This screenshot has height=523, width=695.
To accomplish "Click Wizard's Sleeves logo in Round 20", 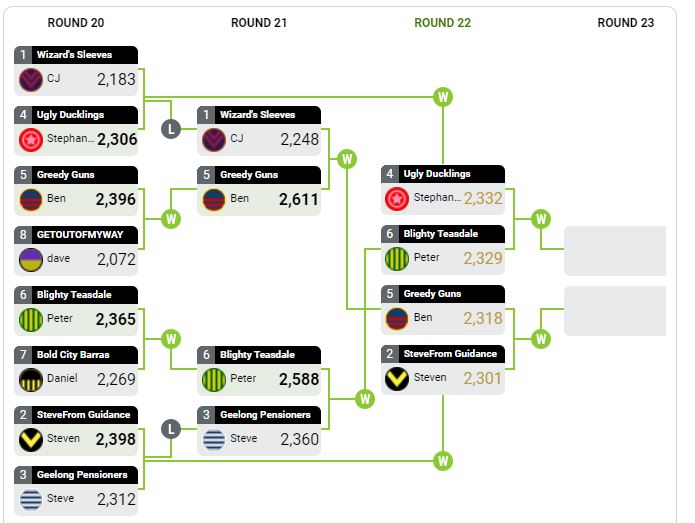I will coord(31,80).
